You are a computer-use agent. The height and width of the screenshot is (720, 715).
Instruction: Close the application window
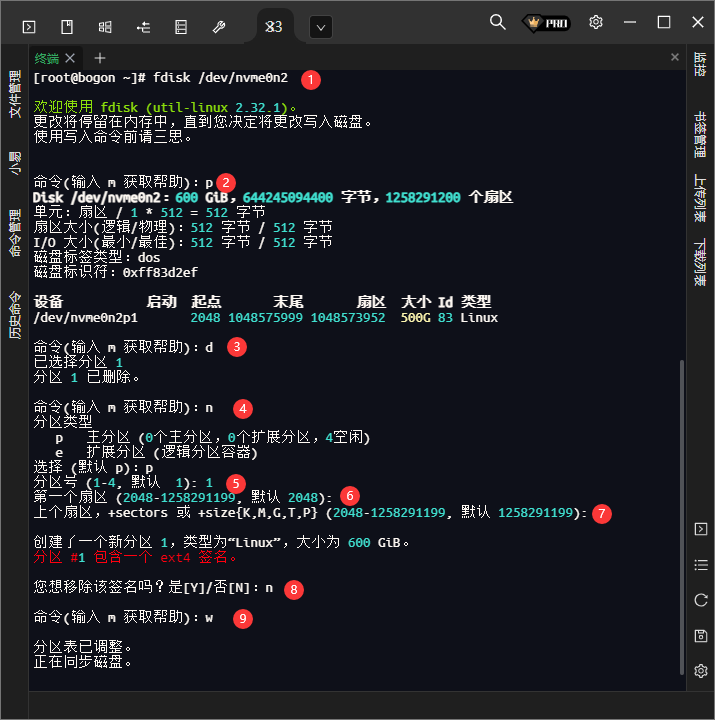pos(698,22)
